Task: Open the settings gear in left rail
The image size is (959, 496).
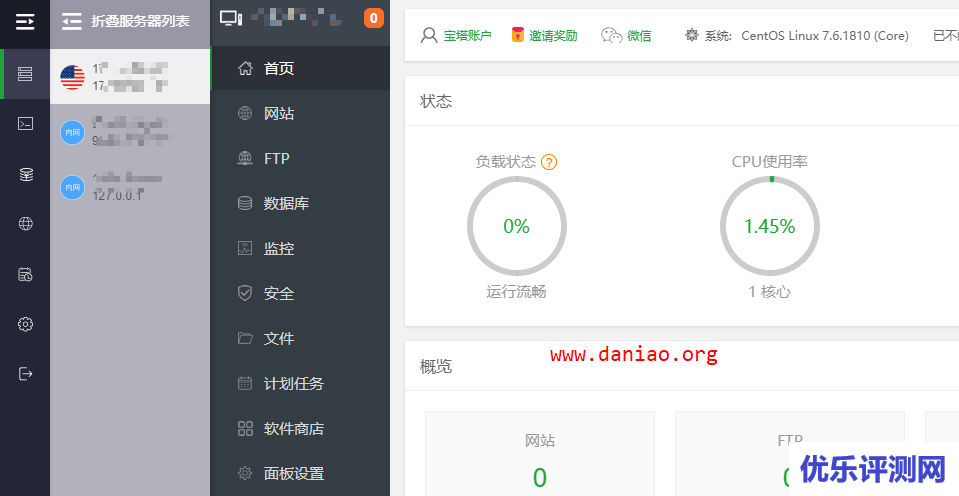Action: (x=25, y=324)
